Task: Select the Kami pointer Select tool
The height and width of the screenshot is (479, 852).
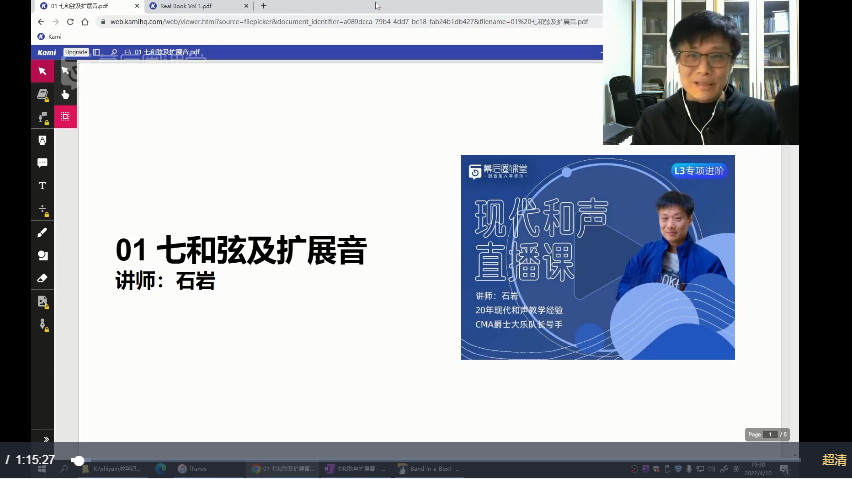Action: pos(42,71)
